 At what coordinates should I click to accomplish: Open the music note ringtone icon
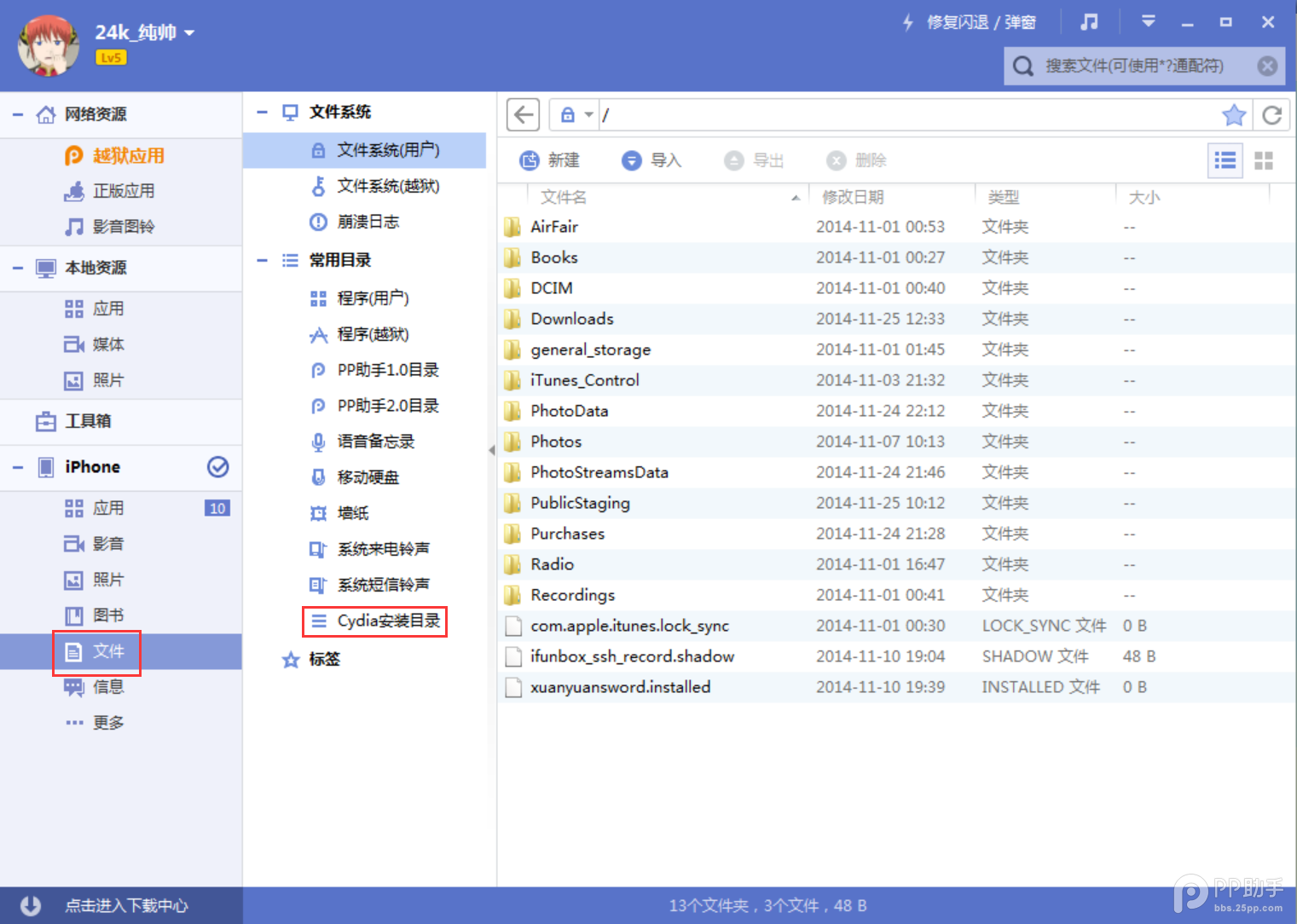(1089, 22)
